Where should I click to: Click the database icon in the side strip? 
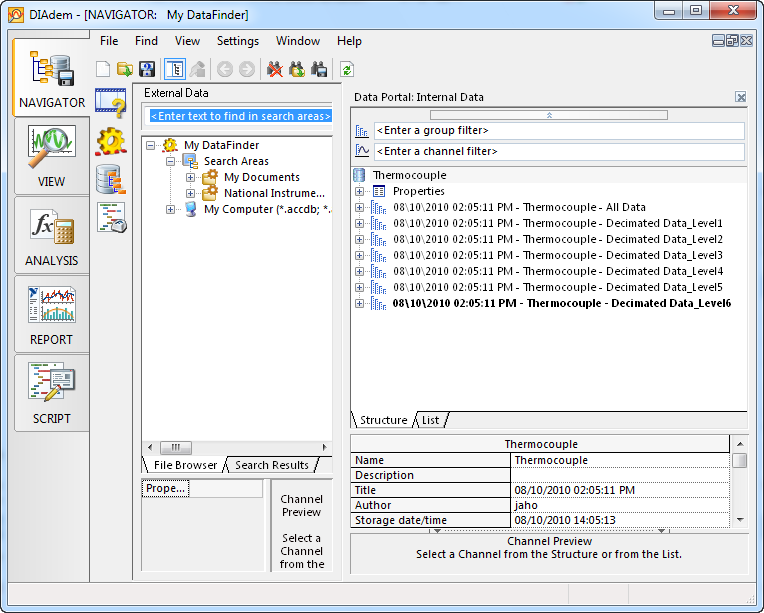point(110,179)
